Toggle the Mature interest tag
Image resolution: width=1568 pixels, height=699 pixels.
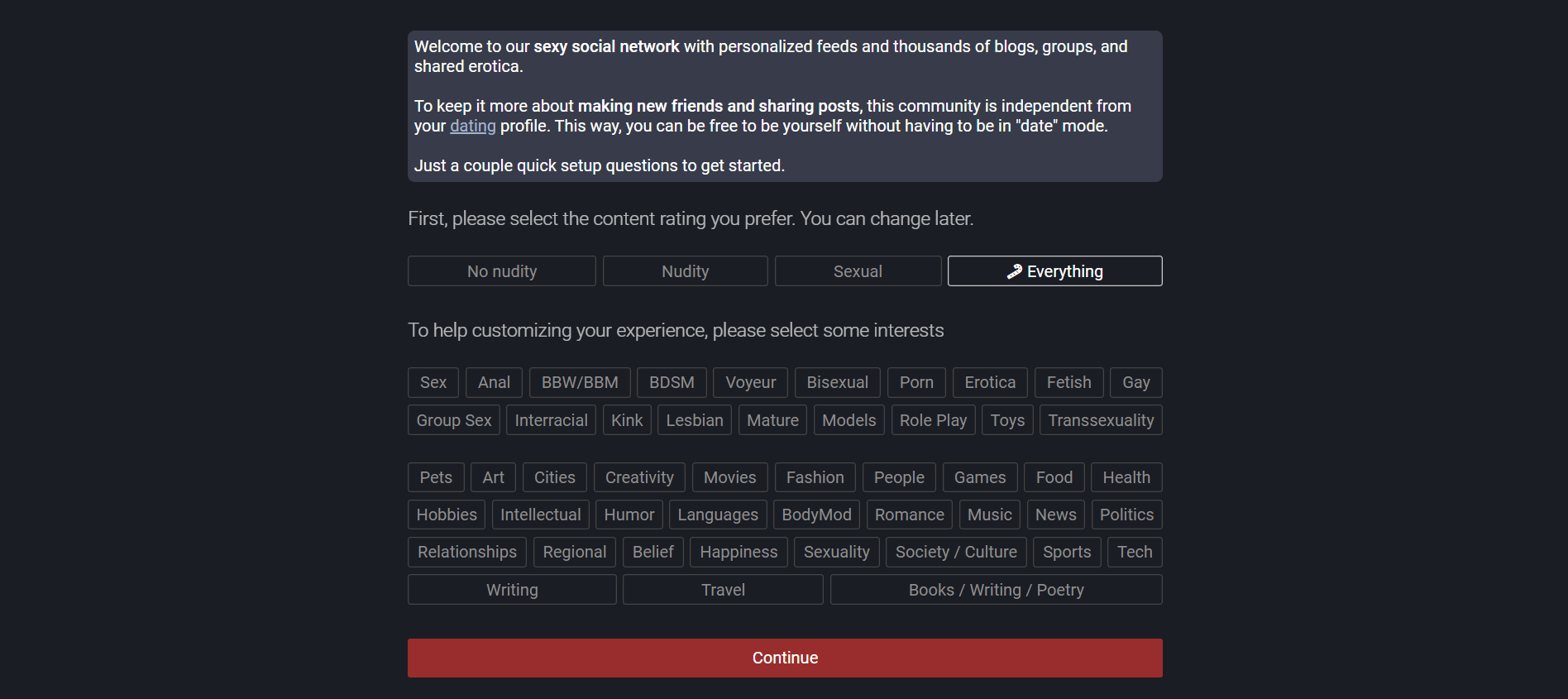point(772,420)
